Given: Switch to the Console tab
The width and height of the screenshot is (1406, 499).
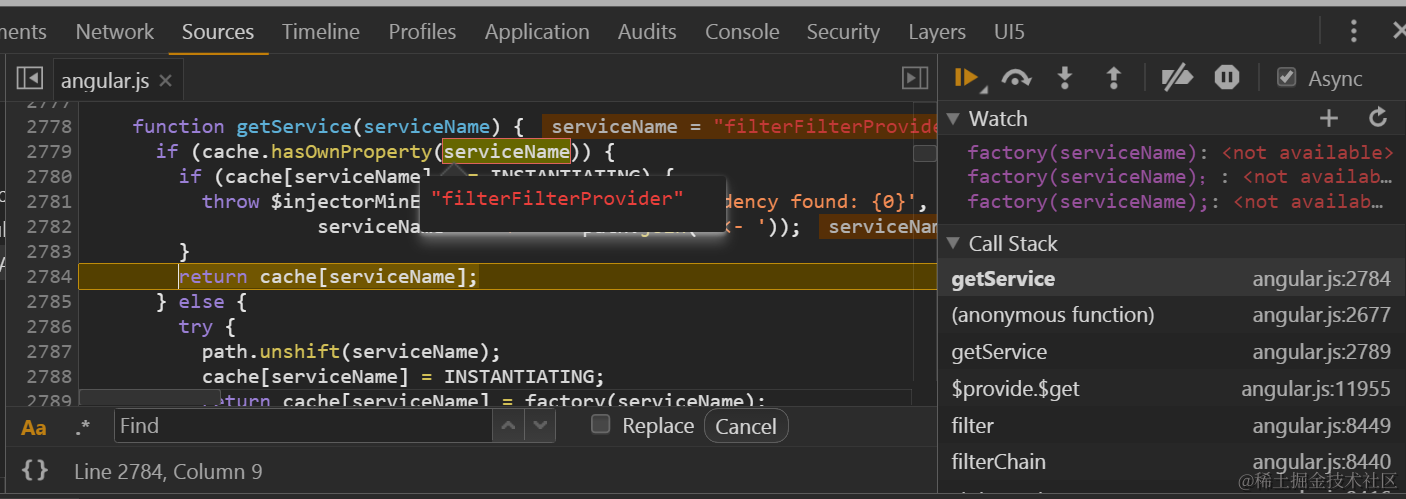Looking at the screenshot, I should [x=742, y=32].
